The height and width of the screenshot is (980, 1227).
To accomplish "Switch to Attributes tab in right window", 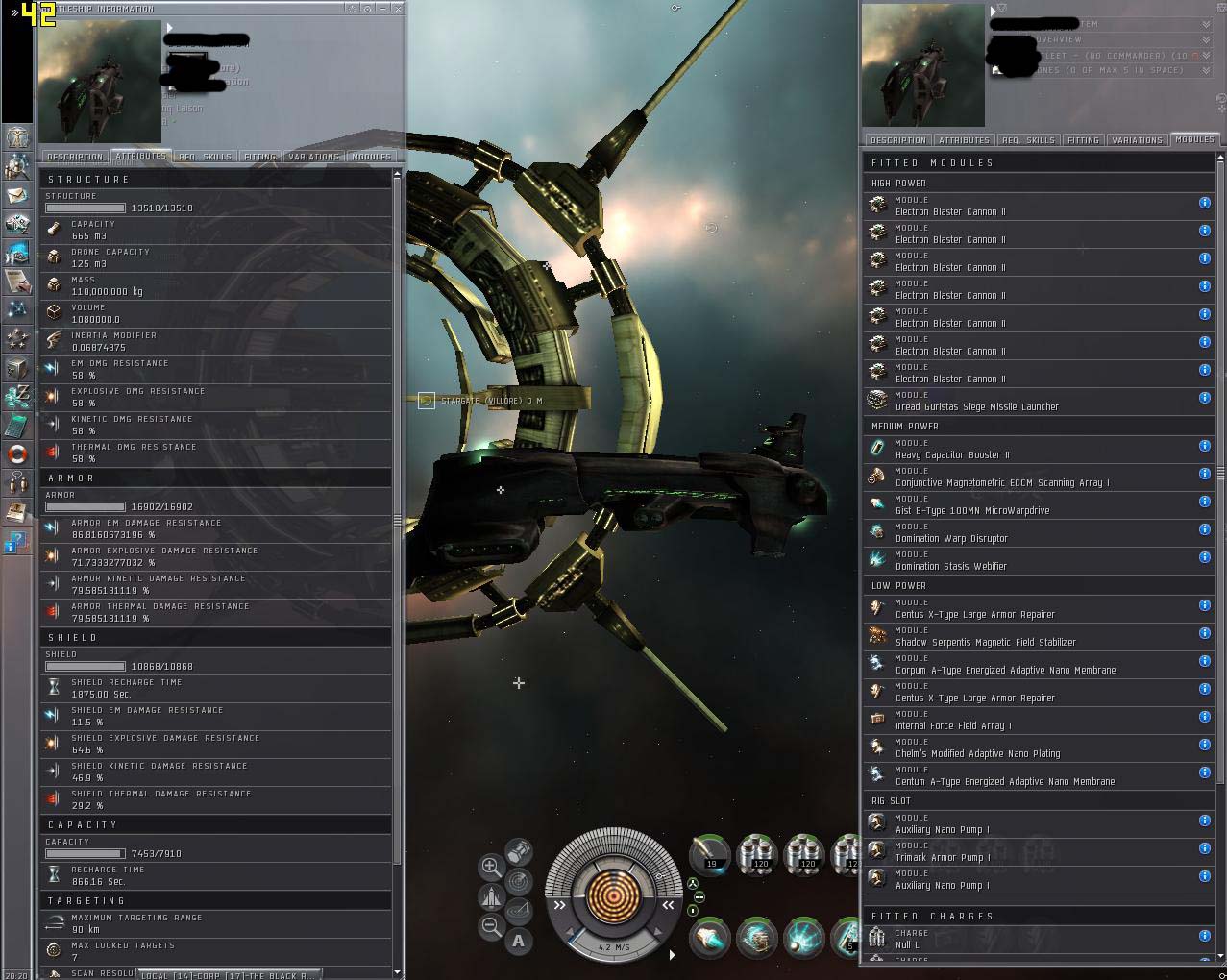I will click(964, 140).
